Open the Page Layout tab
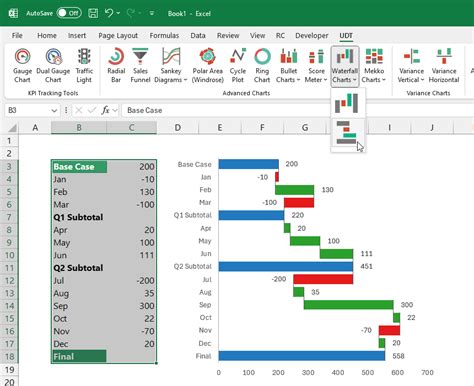Screen dimensions: 474x386 pyautogui.click(x=118, y=35)
